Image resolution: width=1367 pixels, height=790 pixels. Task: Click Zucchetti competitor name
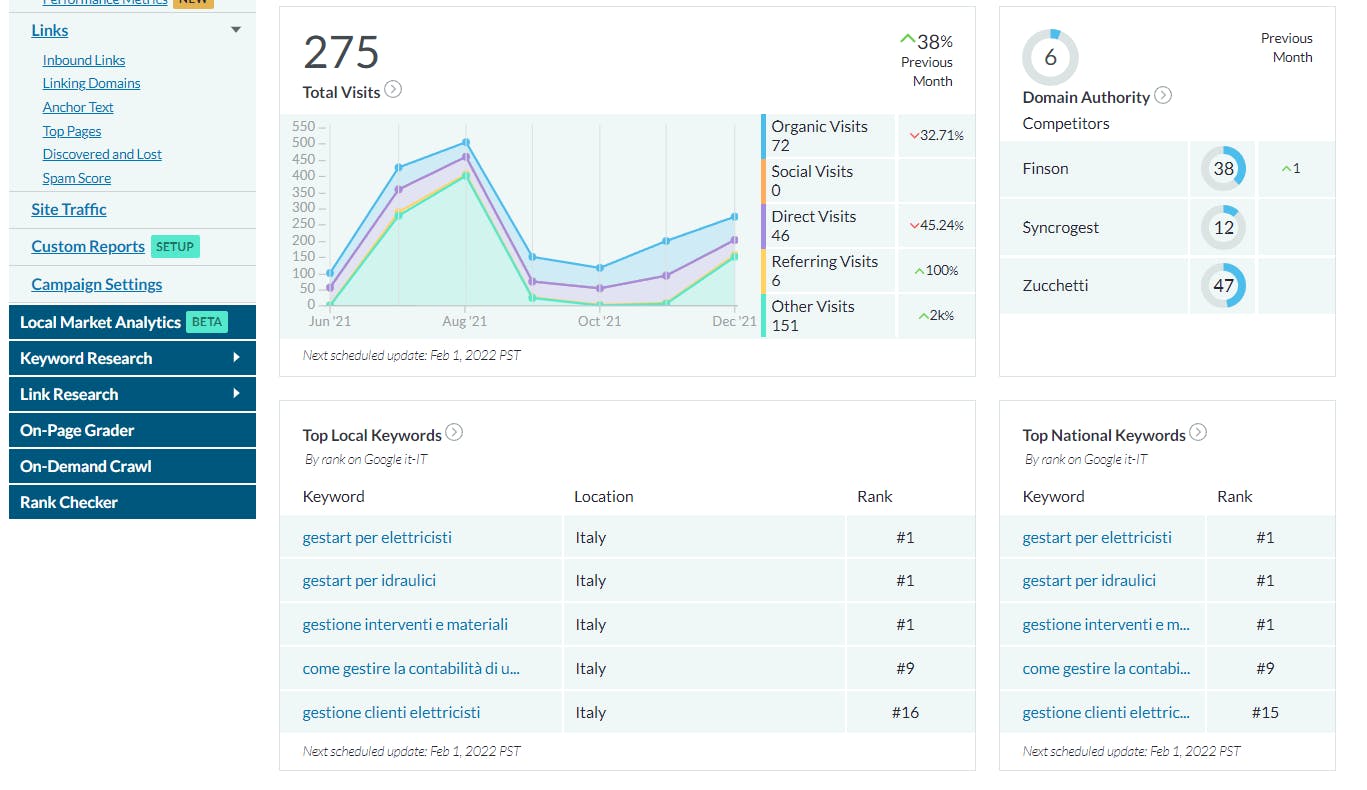(1055, 285)
